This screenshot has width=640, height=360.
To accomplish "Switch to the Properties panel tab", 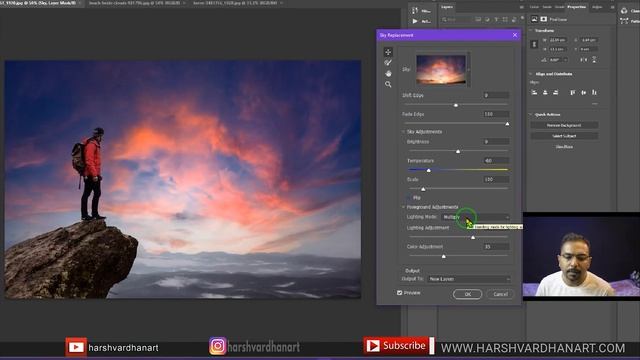I will click(x=576, y=7).
